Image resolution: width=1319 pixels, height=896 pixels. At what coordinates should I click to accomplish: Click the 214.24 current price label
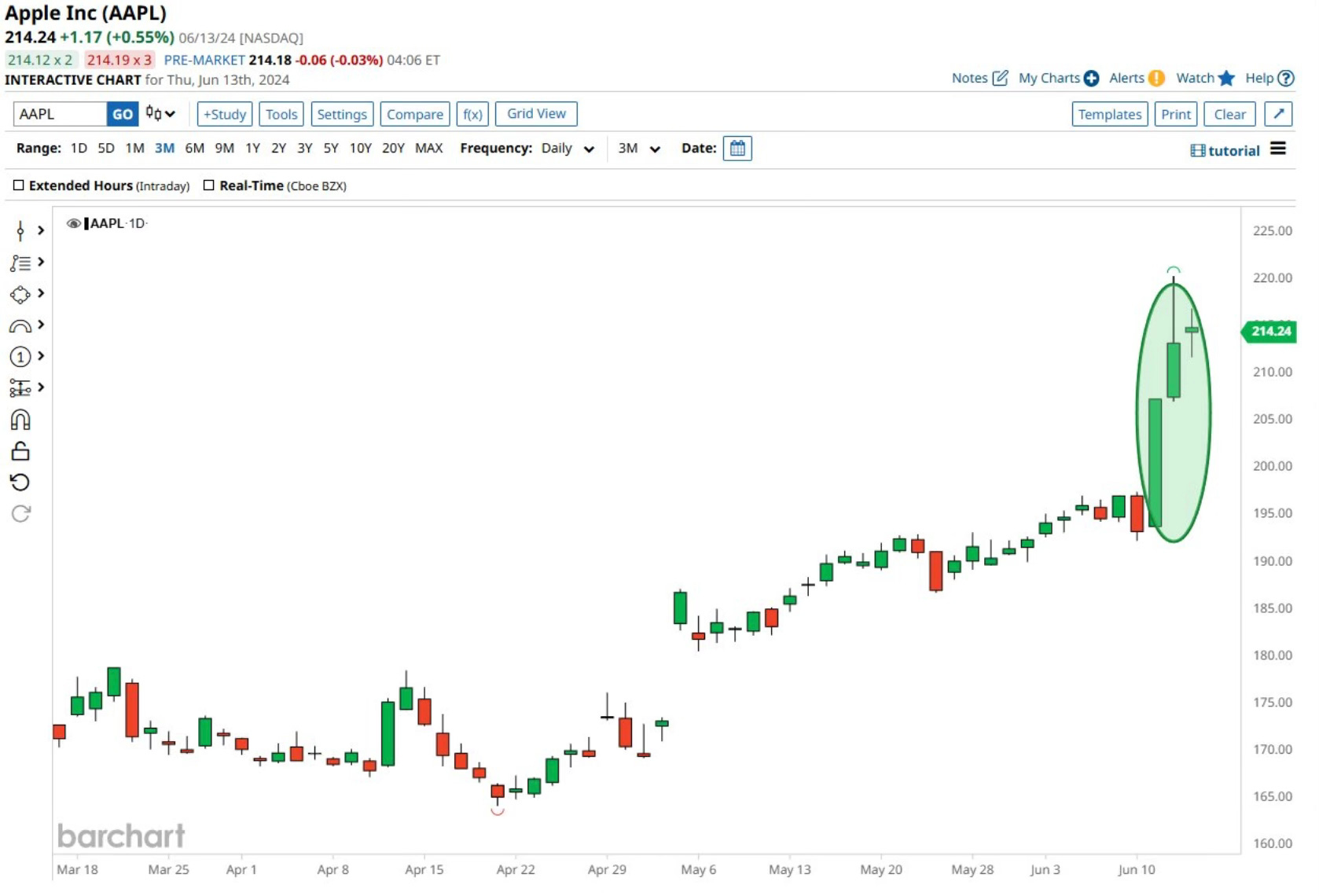coord(1271,331)
